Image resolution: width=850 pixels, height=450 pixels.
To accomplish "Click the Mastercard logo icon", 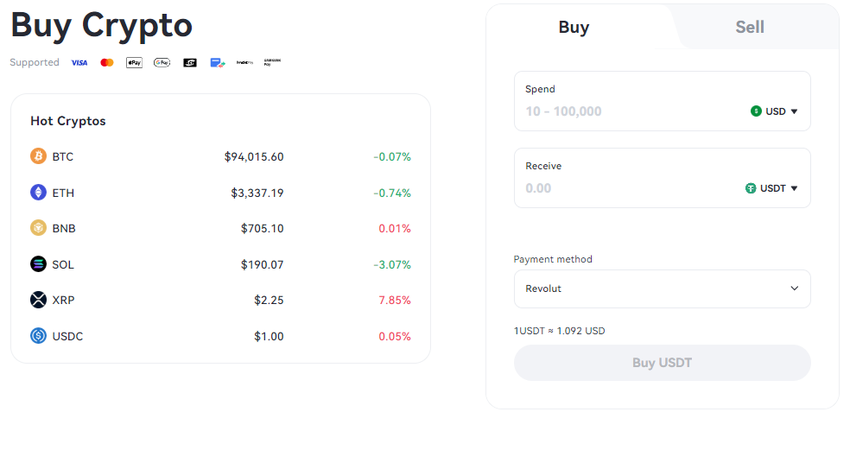I will (x=107, y=63).
